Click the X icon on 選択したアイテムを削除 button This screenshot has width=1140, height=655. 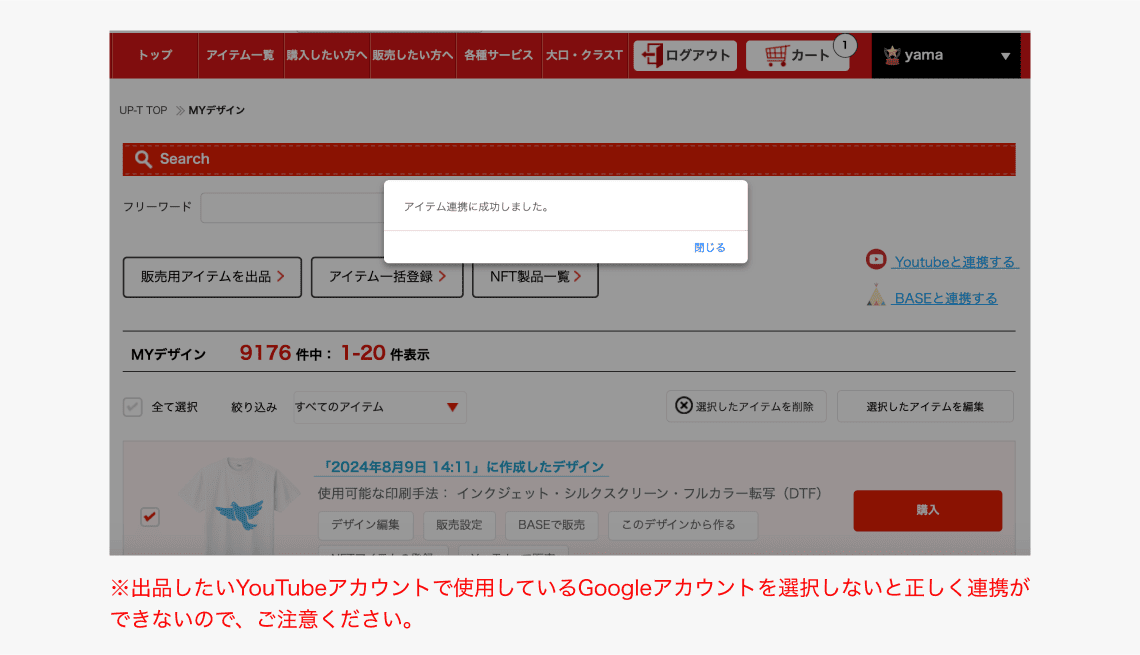coord(684,406)
